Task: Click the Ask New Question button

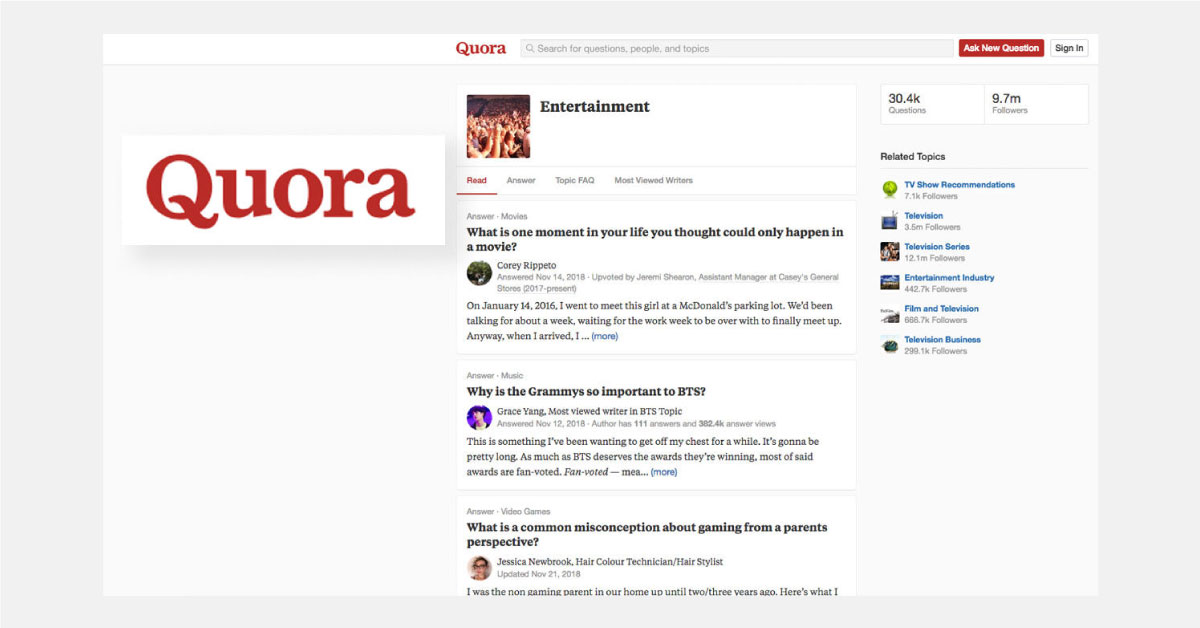Action: (1001, 48)
